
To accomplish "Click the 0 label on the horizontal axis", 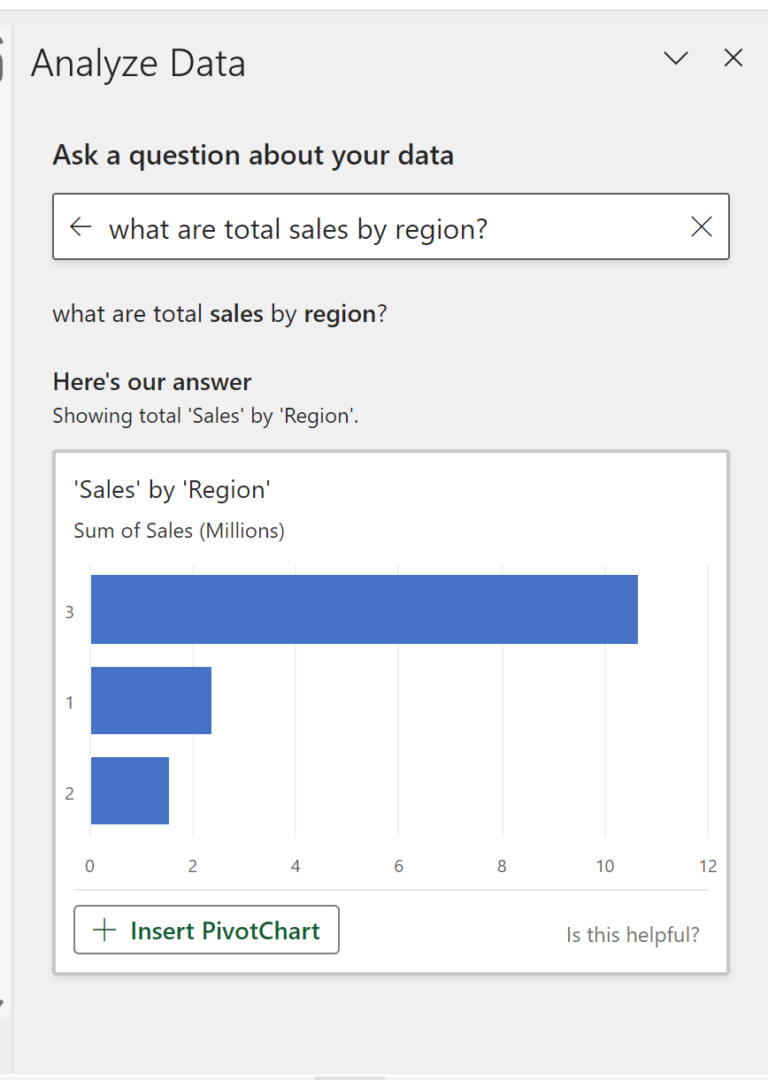I will point(90,866).
